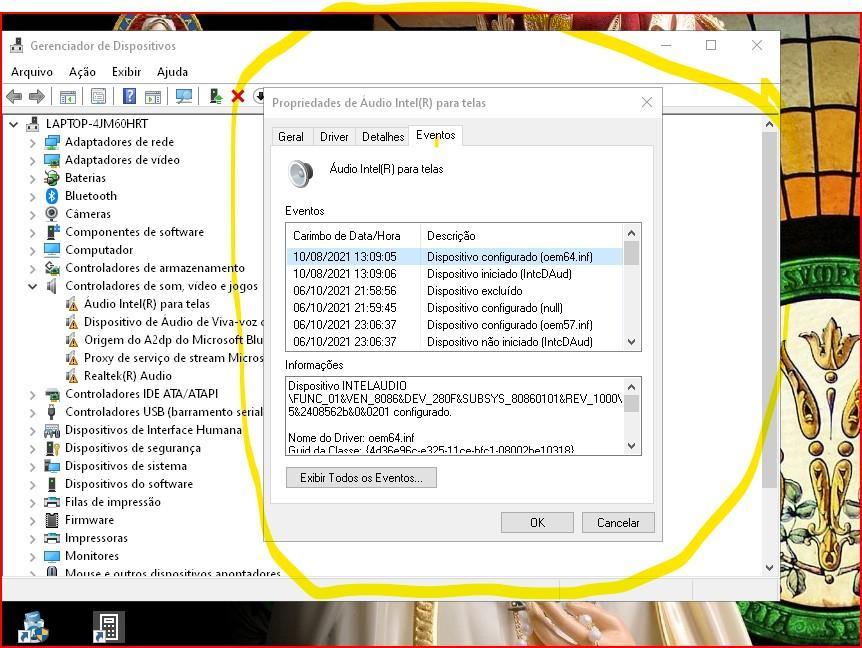Click the Back arrow in the toolbar

[14, 97]
